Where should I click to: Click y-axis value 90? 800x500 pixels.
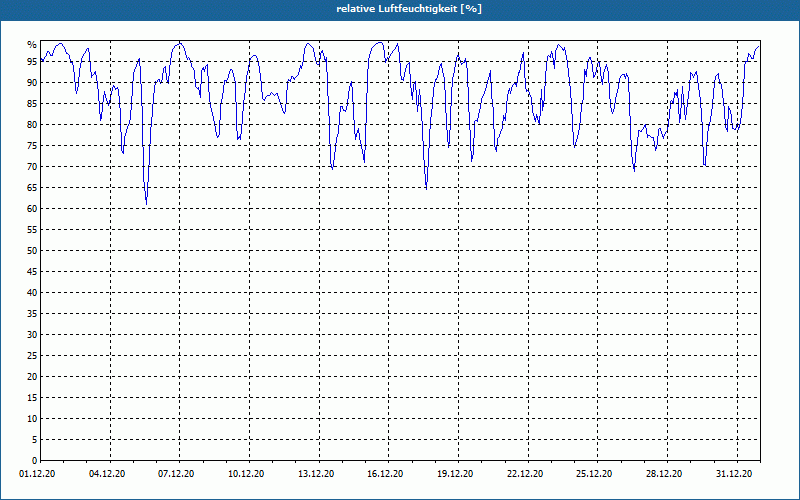32,83
